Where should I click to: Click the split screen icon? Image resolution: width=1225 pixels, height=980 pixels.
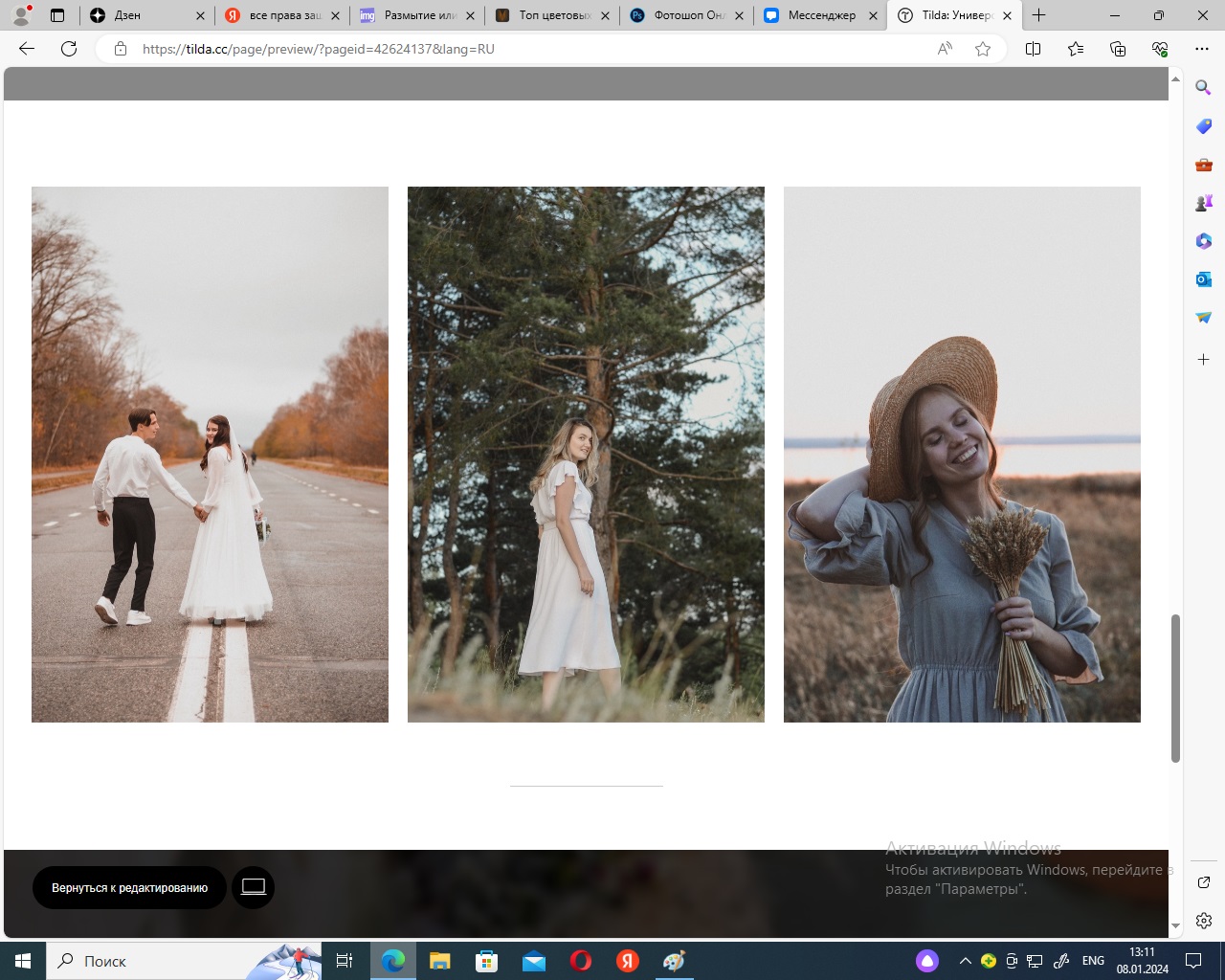tap(1033, 49)
